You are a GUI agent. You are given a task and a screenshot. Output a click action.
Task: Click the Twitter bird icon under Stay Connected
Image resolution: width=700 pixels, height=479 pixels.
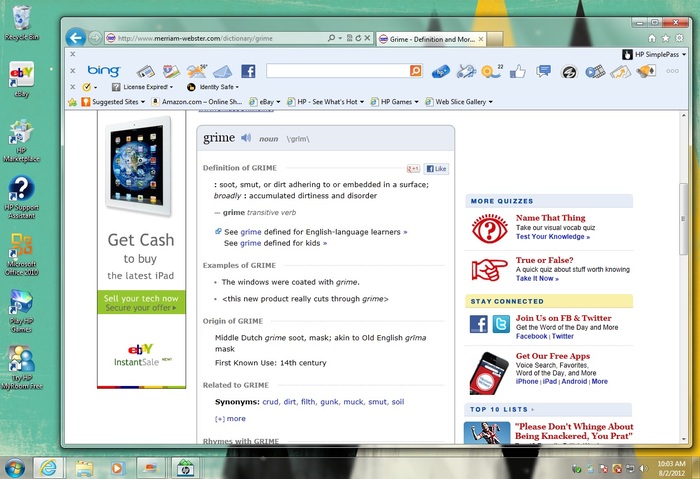coord(501,324)
